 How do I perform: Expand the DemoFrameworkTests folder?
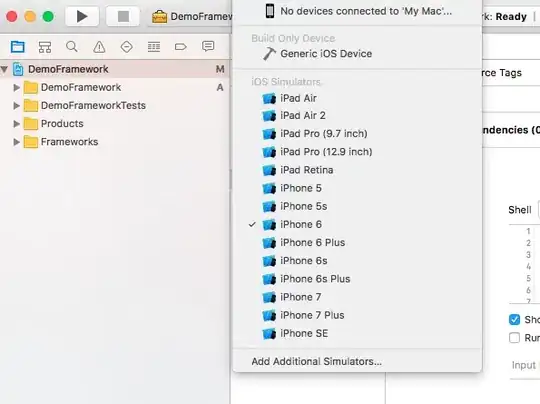pyautogui.click(x=16, y=105)
